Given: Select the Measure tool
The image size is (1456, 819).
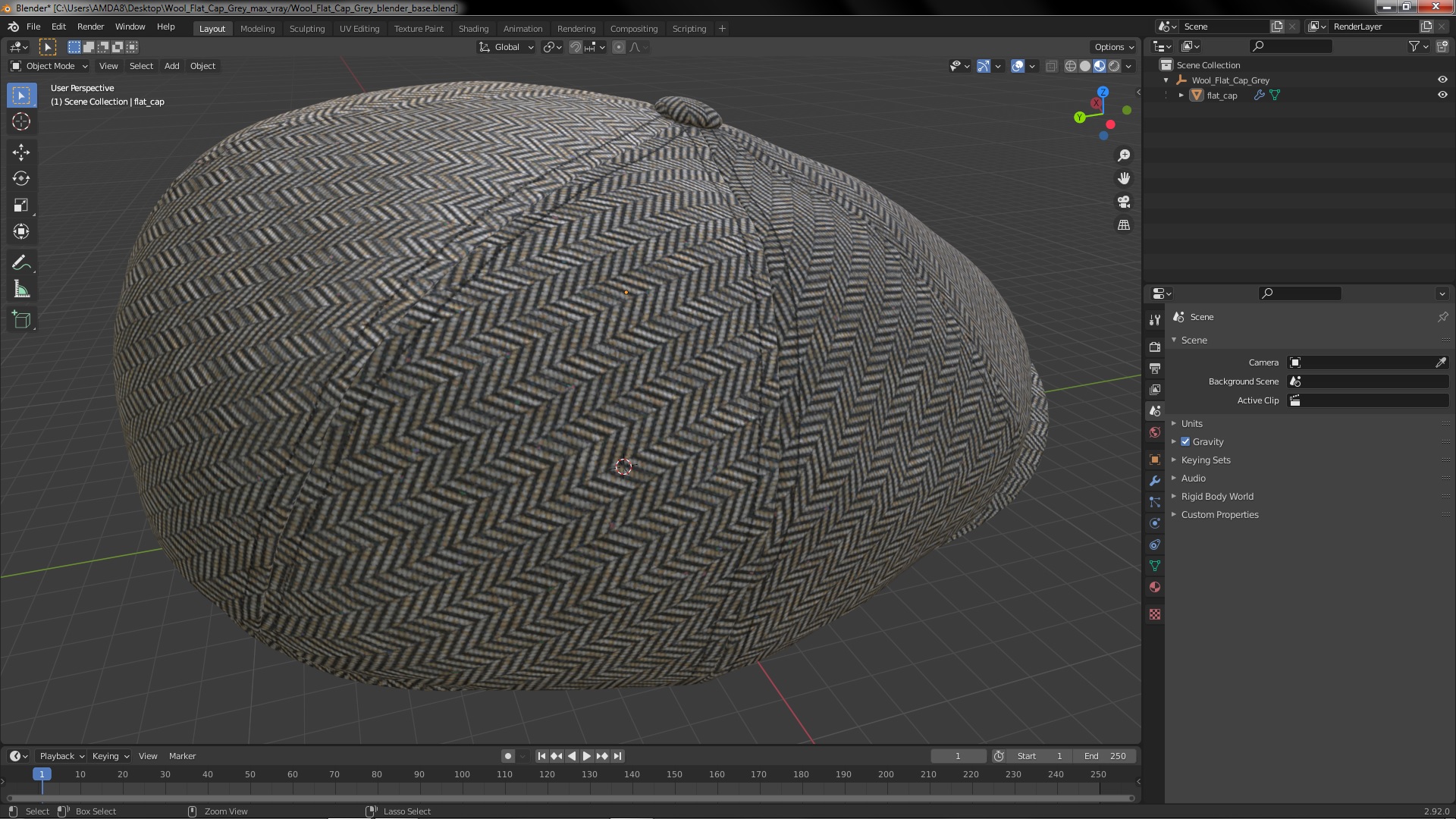Looking at the screenshot, I should click(x=21, y=290).
